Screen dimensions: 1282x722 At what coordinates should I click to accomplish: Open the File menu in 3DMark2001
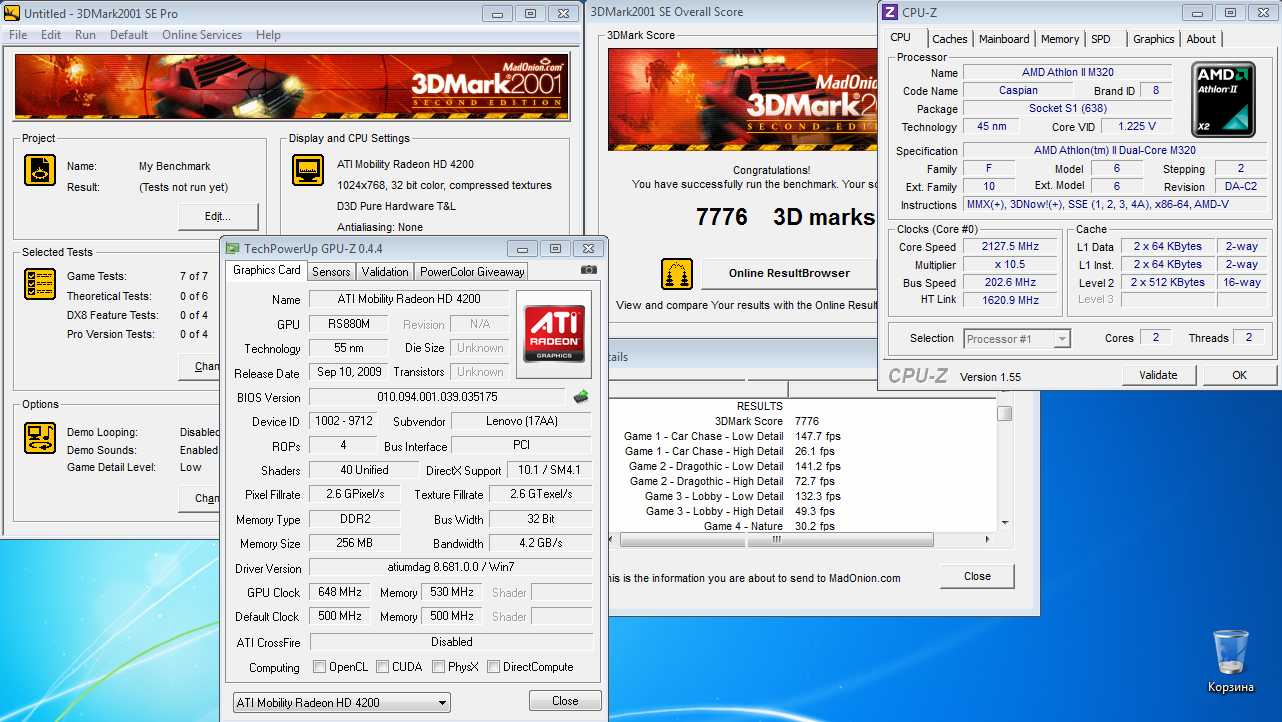(18, 35)
